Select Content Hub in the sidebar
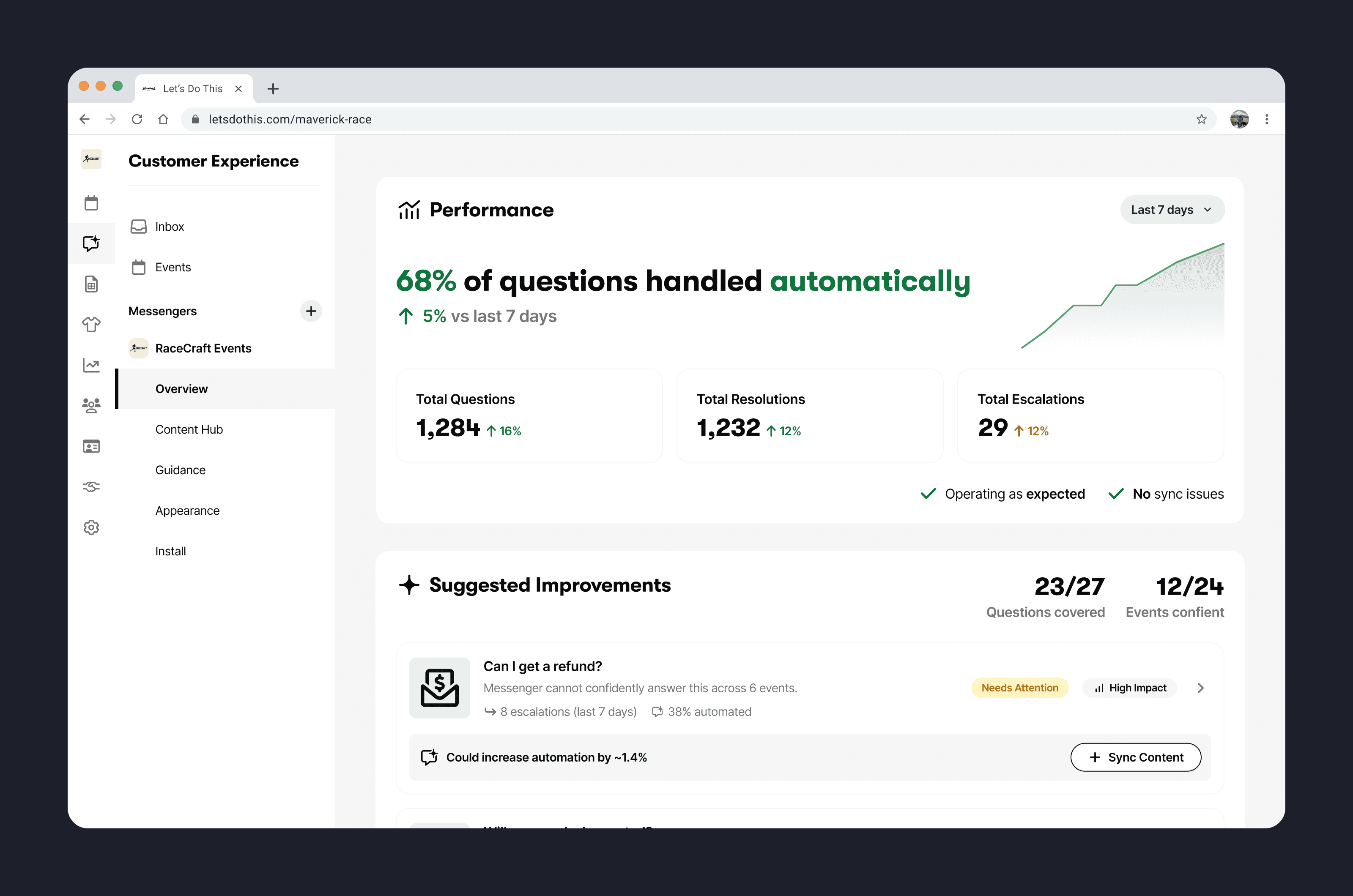1353x896 pixels. tap(189, 429)
